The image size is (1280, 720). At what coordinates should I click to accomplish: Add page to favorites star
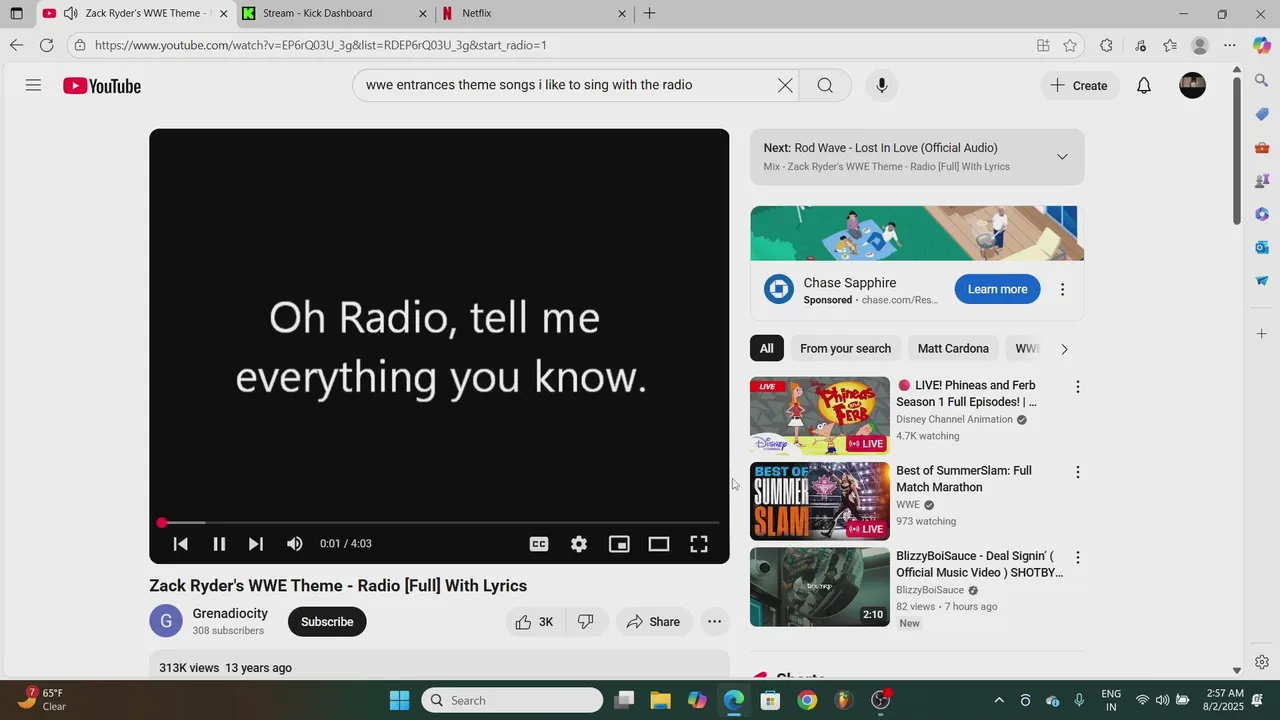(x=1070, y=45)
